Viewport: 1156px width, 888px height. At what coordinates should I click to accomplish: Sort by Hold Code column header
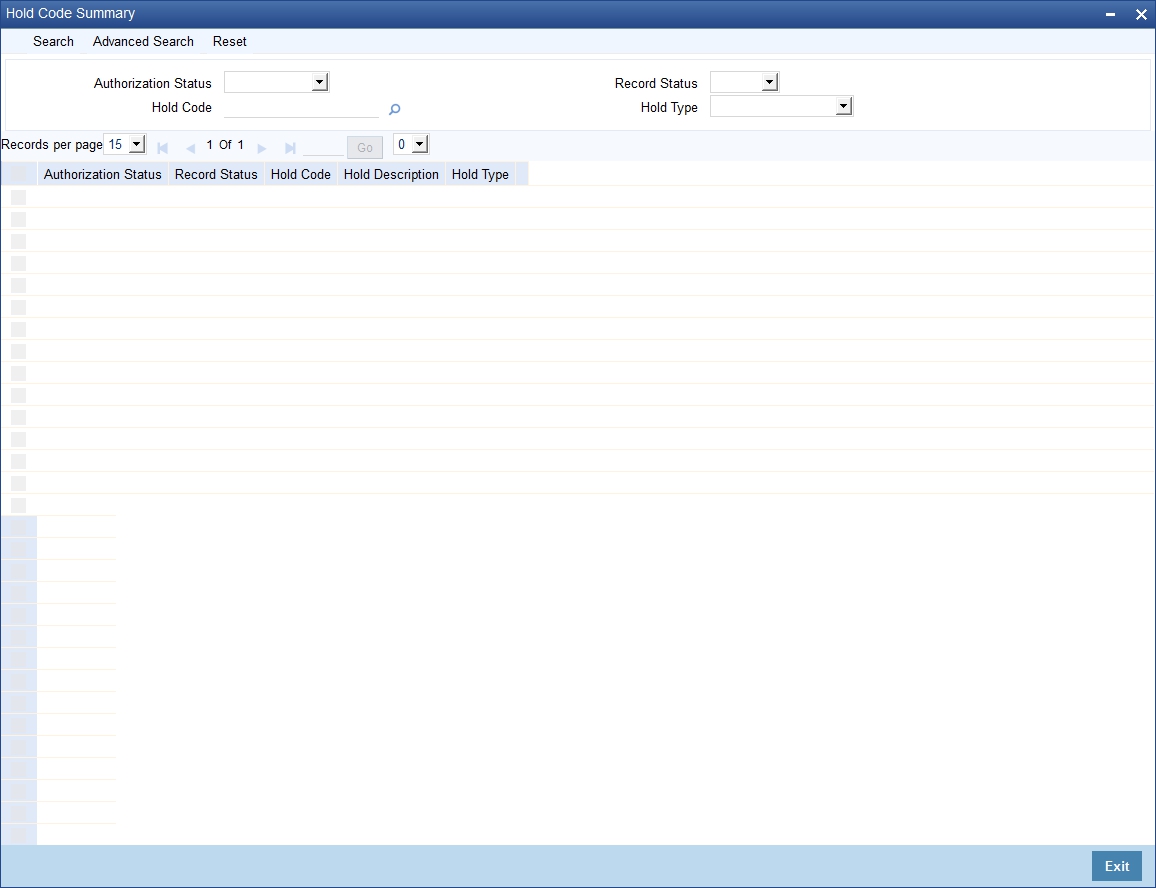pos(300,174)
